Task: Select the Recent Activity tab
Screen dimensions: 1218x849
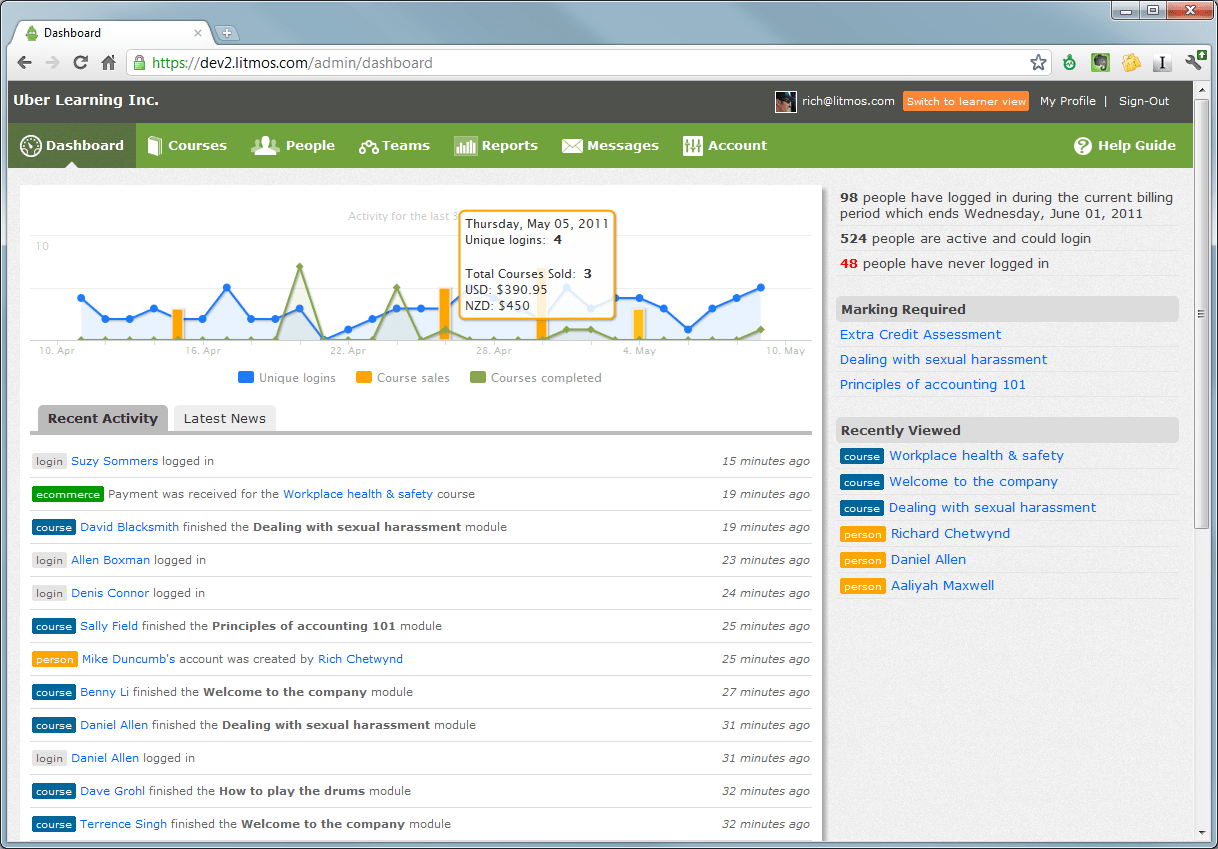Action: (103, 419)
